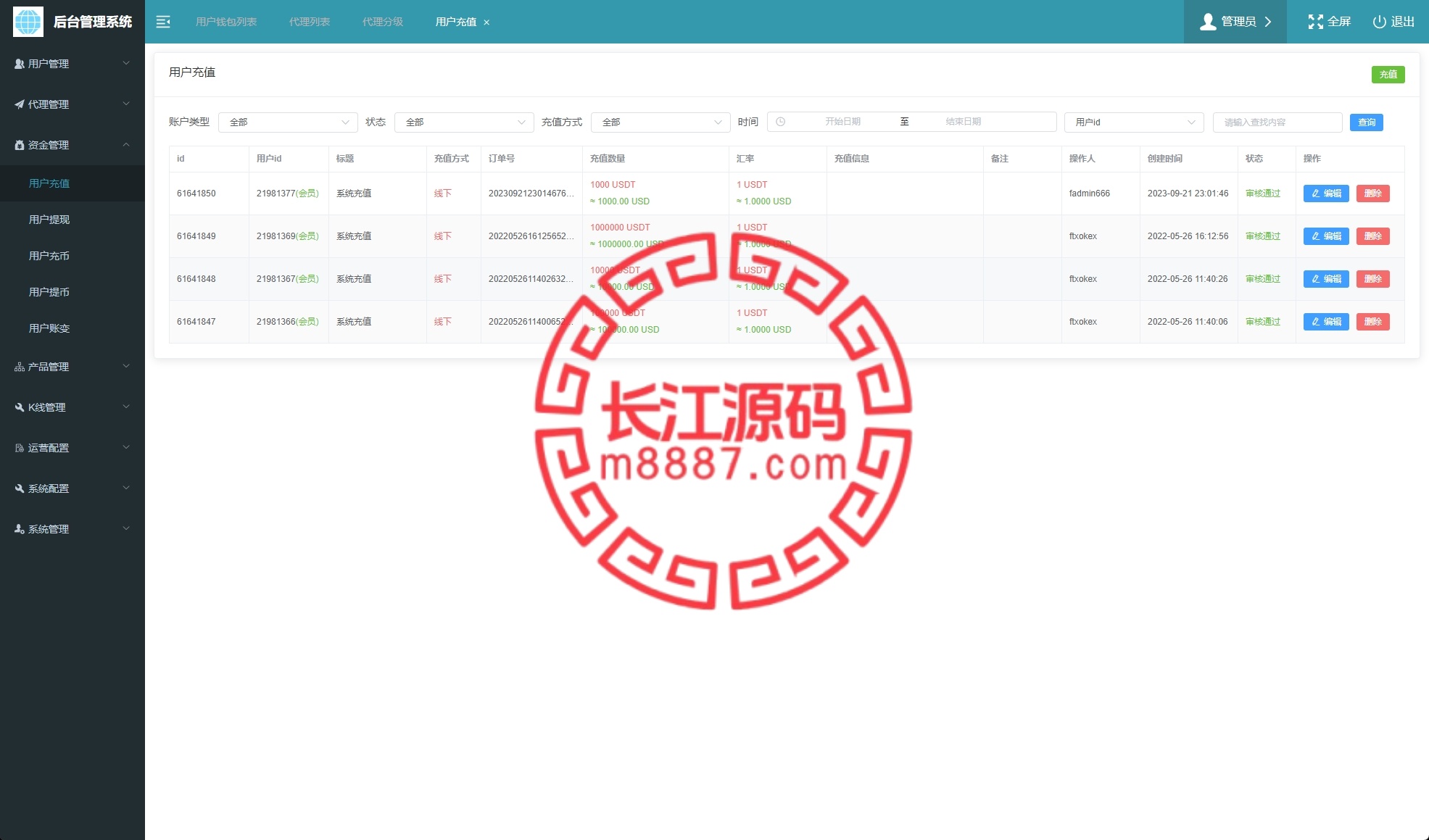Expand the 代理管理 menu chevron
Image resolution: width=1429 pixels, height=840 pixels.
126,104
